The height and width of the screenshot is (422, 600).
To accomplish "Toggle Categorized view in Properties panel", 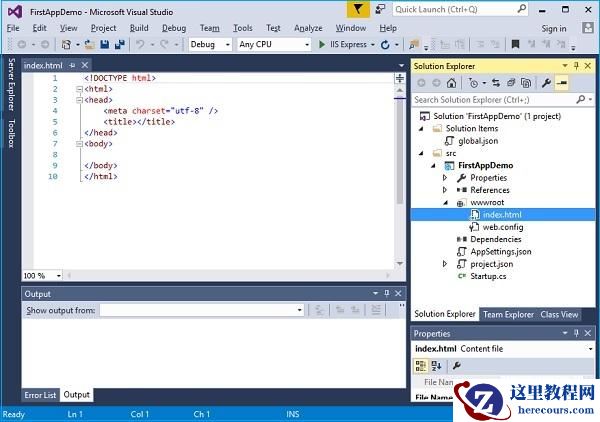I will (422, 366).
